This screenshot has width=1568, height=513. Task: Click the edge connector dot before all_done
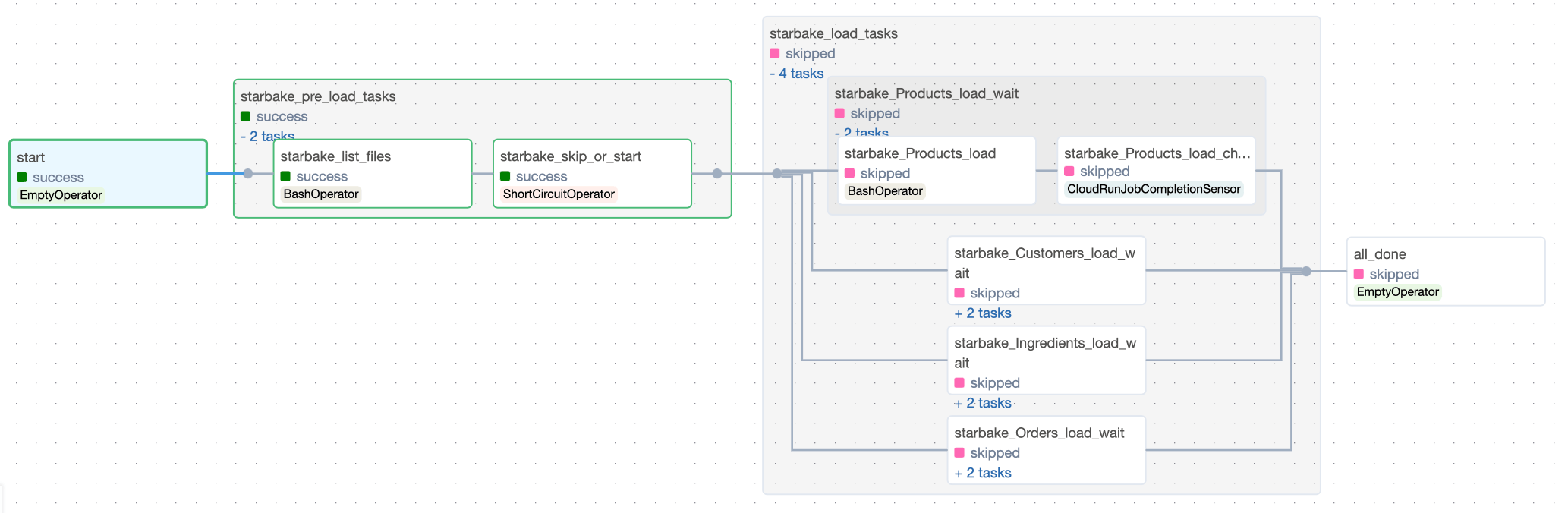pyautogui.click(x=1306, y=272)
